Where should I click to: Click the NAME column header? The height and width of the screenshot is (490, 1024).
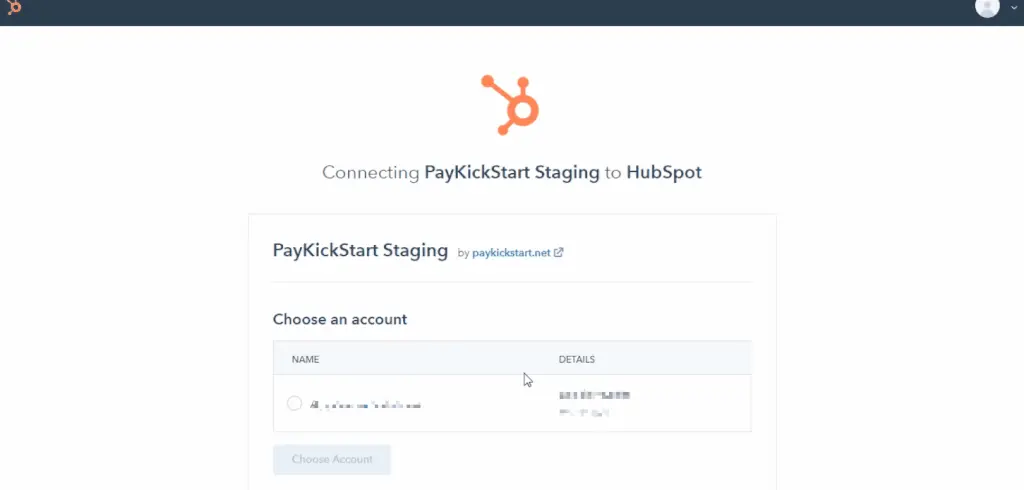(305, 359)
